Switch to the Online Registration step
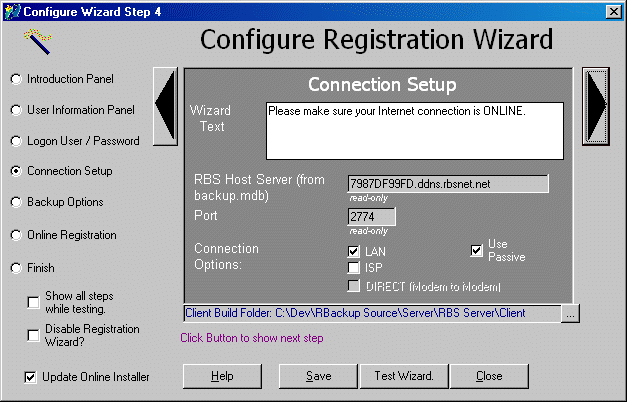The height and width of the screenshot is (402, 627). [x=16, y=235]
